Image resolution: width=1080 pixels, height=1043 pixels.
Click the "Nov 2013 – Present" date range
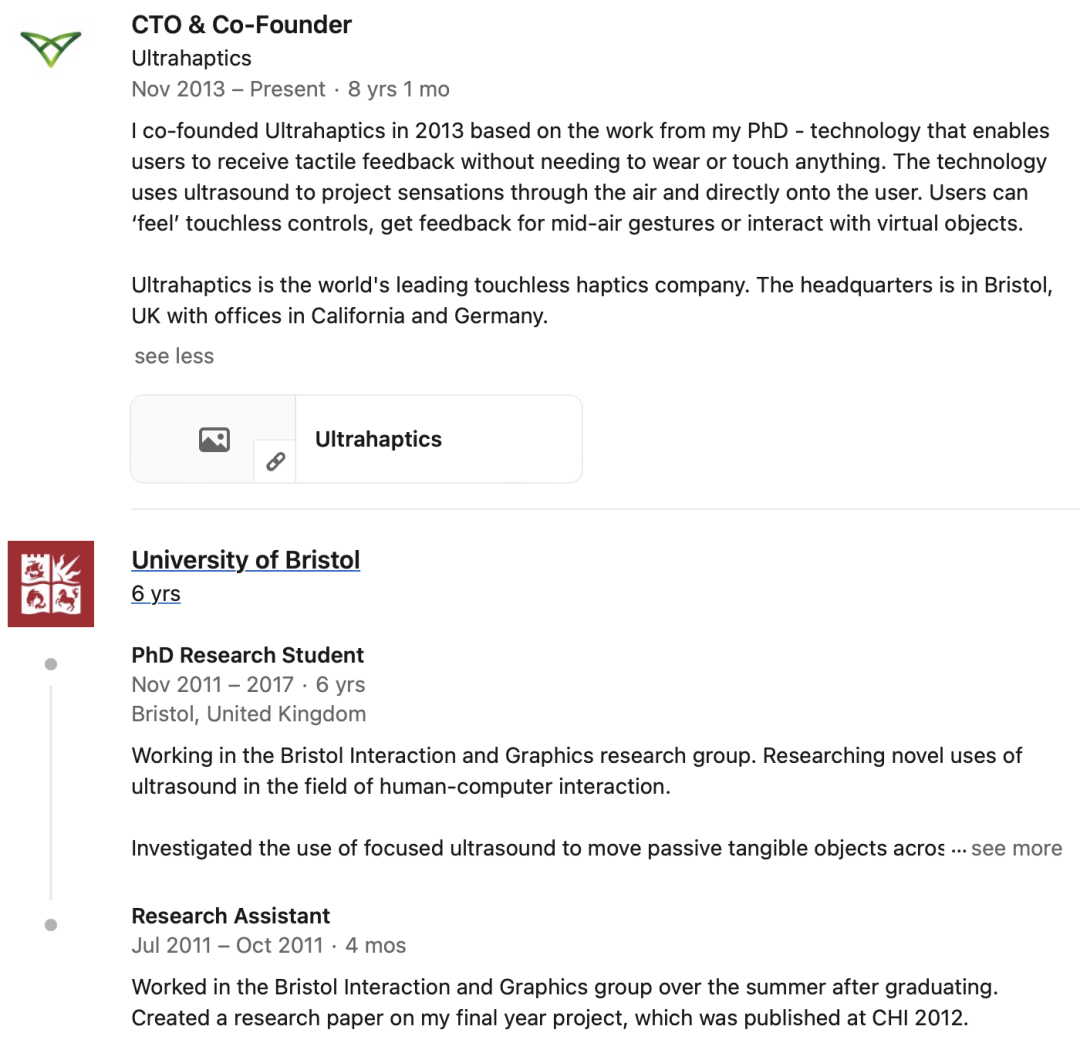pyautogui.click(x=229, y=89)
